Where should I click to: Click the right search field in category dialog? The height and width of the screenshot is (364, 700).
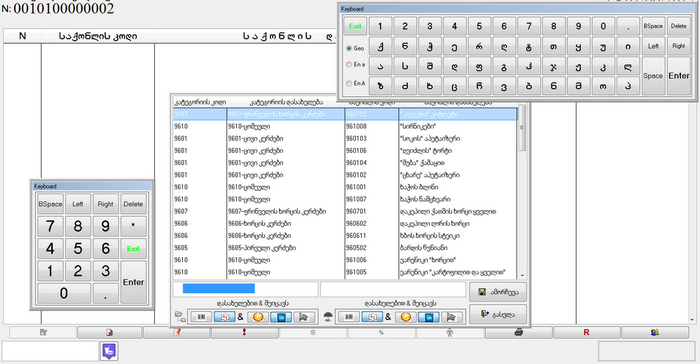tap(393, 289)
